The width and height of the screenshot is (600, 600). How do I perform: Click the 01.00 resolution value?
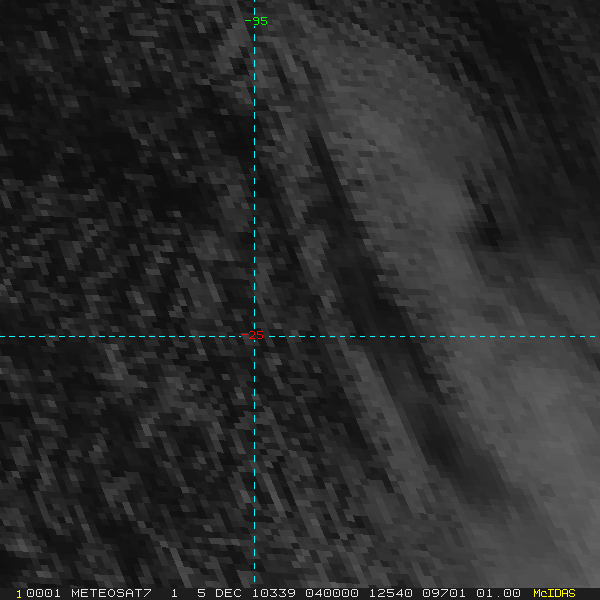pyautogui.click(x=498, y=593)
